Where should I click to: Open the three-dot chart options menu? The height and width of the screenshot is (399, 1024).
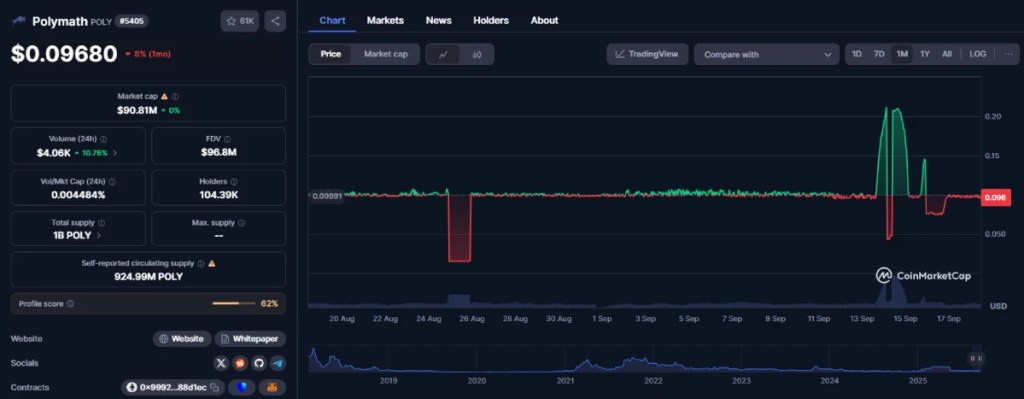(x=1008, y=54)
